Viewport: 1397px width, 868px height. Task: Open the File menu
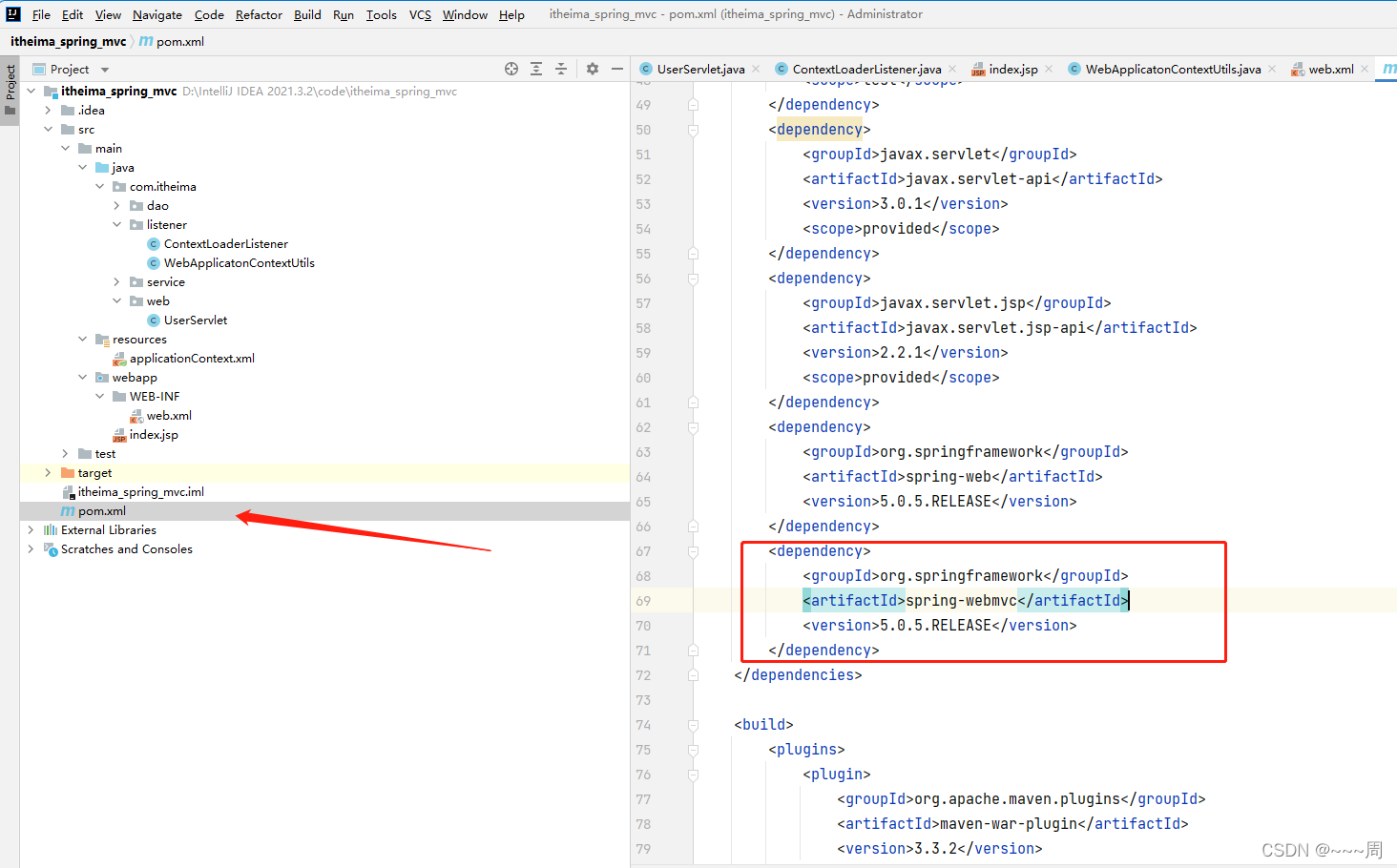pos(41,14)
